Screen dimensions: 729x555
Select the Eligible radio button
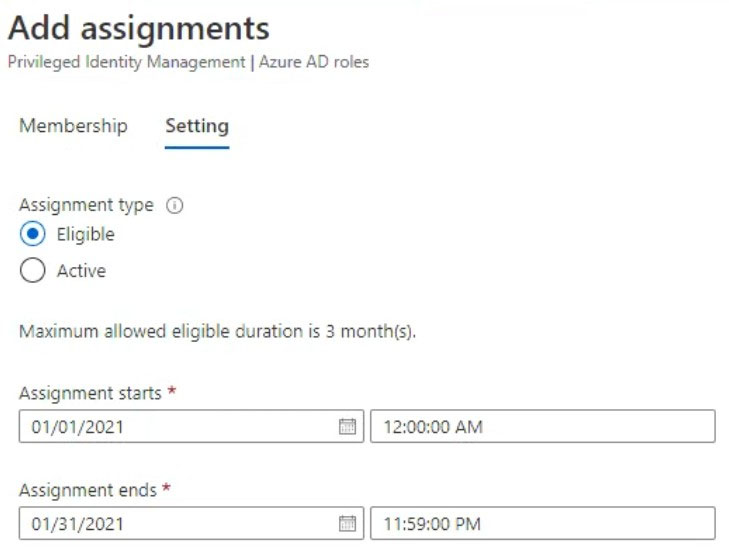pyautogui.click(x=33, y=233)
